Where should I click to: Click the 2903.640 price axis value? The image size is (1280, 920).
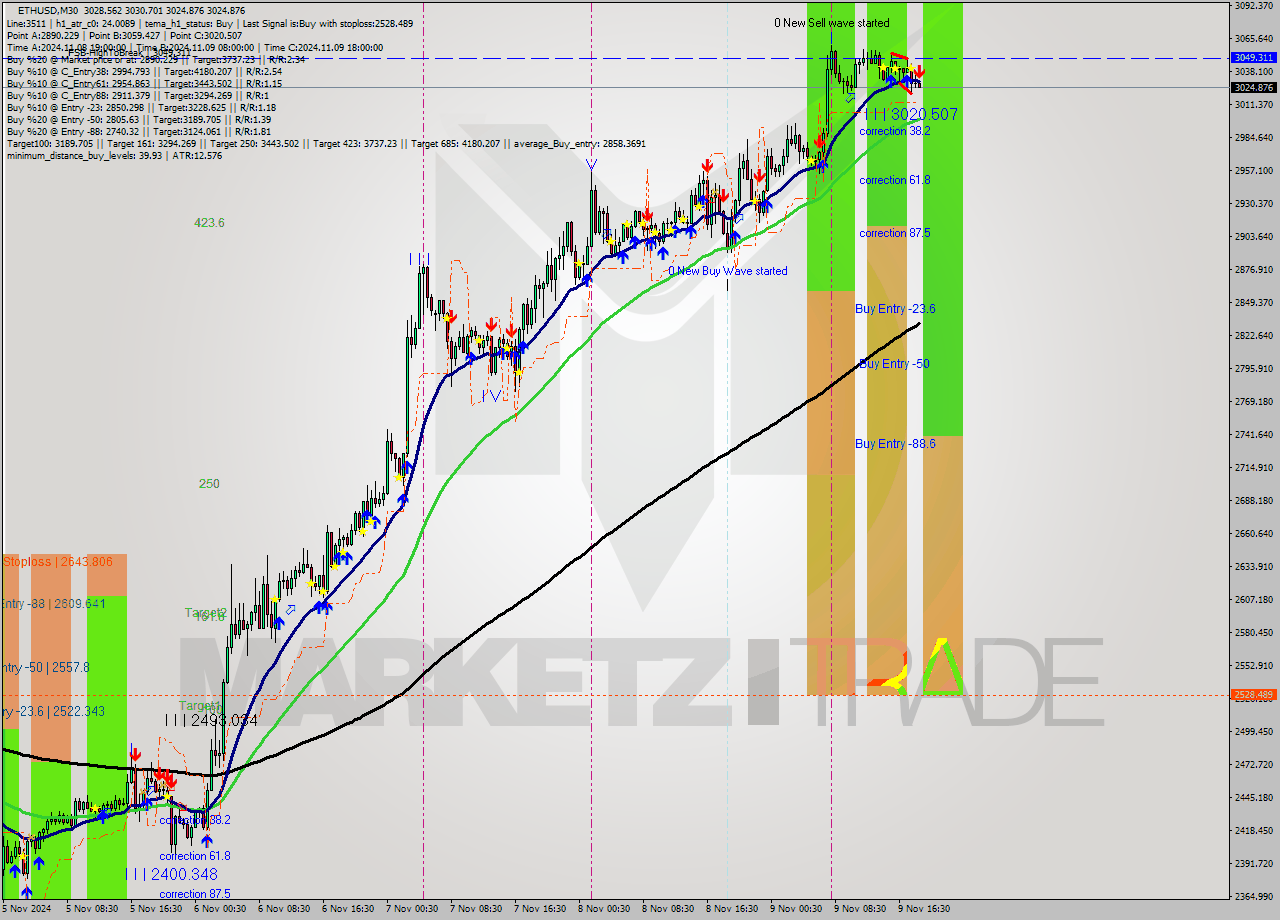pyautogui.click(x=1253, y=237)
